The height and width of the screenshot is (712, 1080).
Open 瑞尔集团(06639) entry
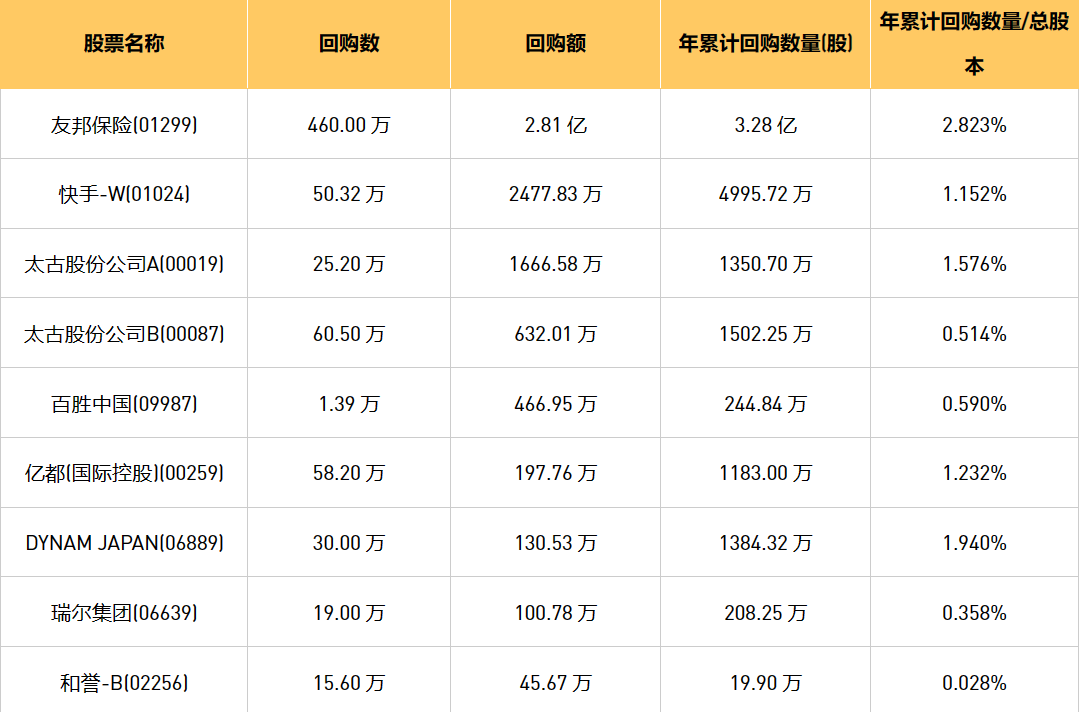[124, 613]
